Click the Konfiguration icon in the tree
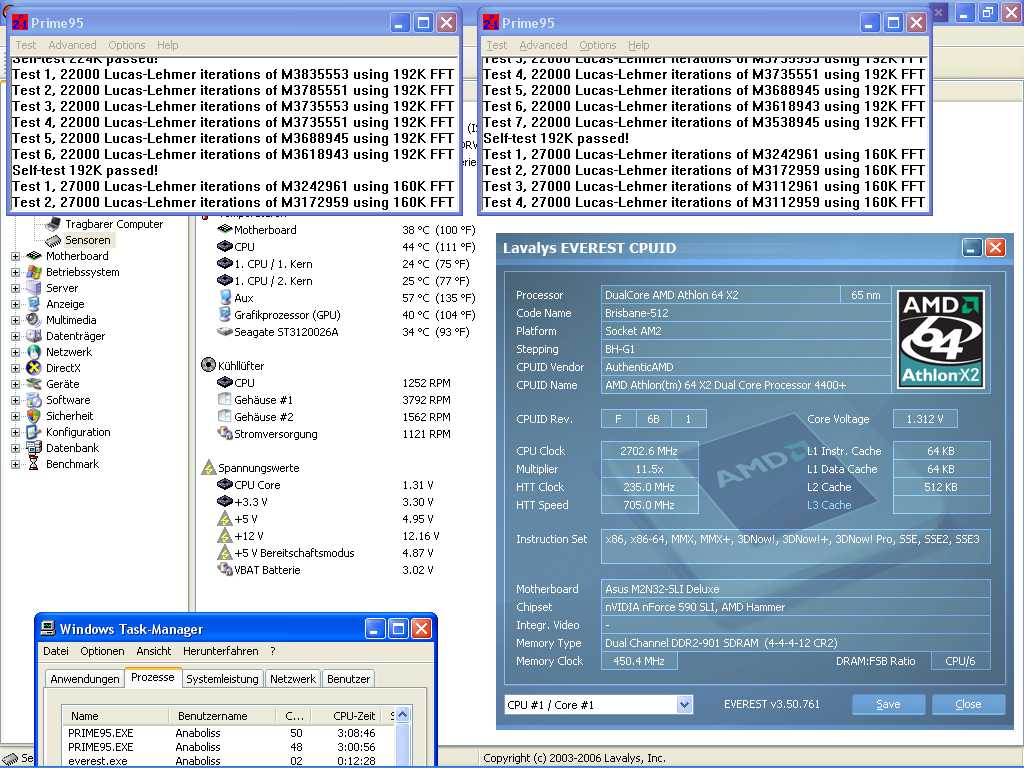This screenshot has width=1024, height=768. click(x=33, y=432)
